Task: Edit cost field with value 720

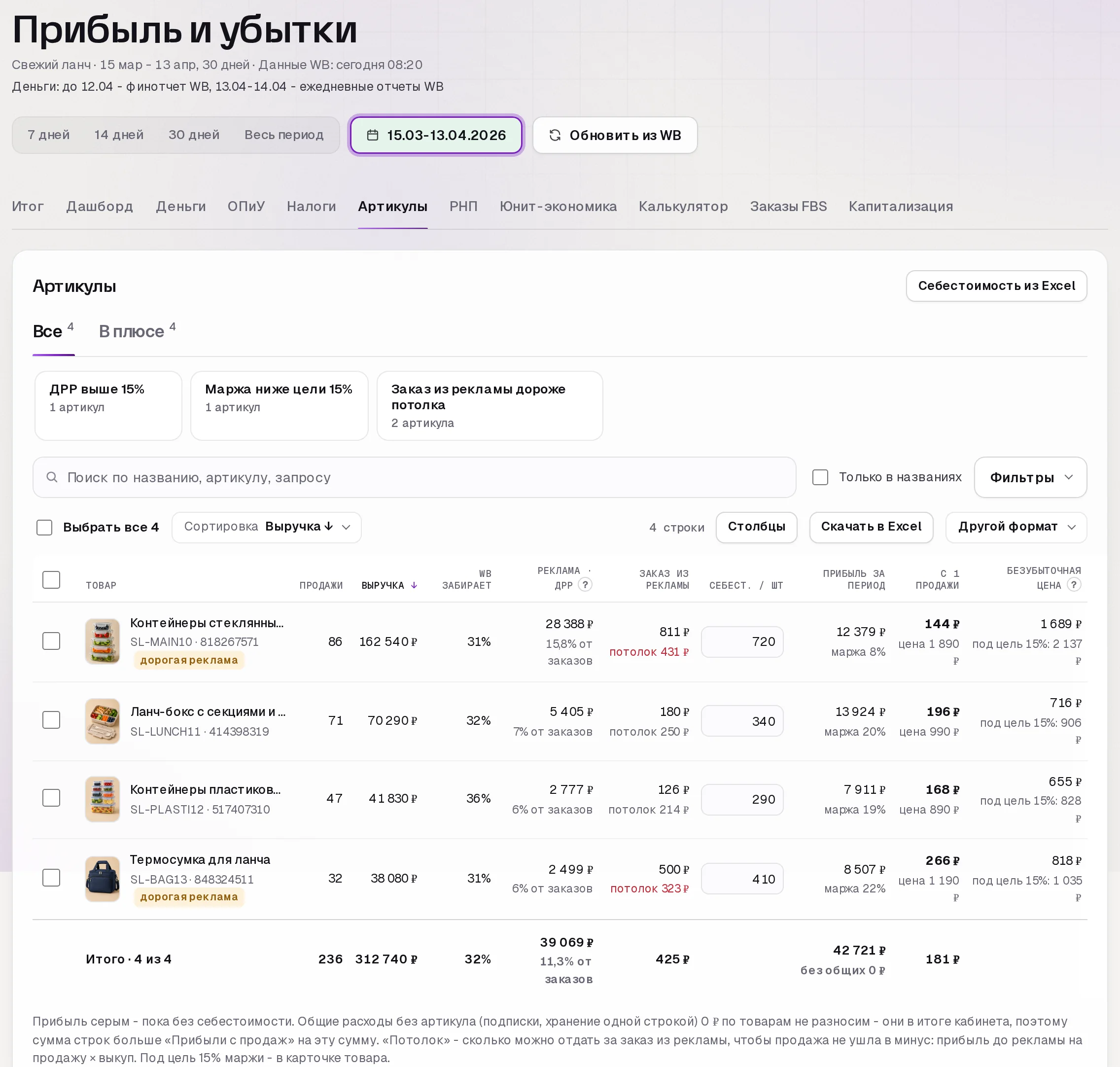Action: coord(742,641)
